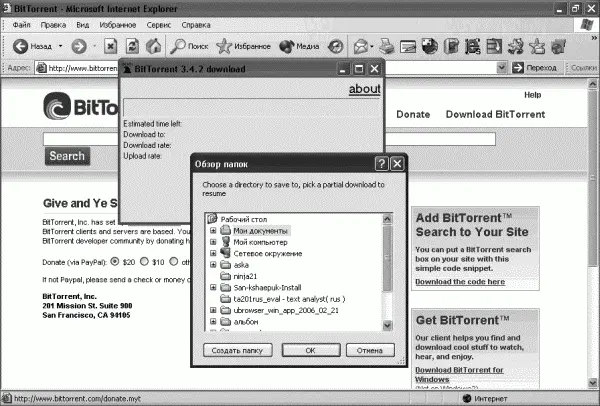Expand the альбом folder node

(214, 321)
